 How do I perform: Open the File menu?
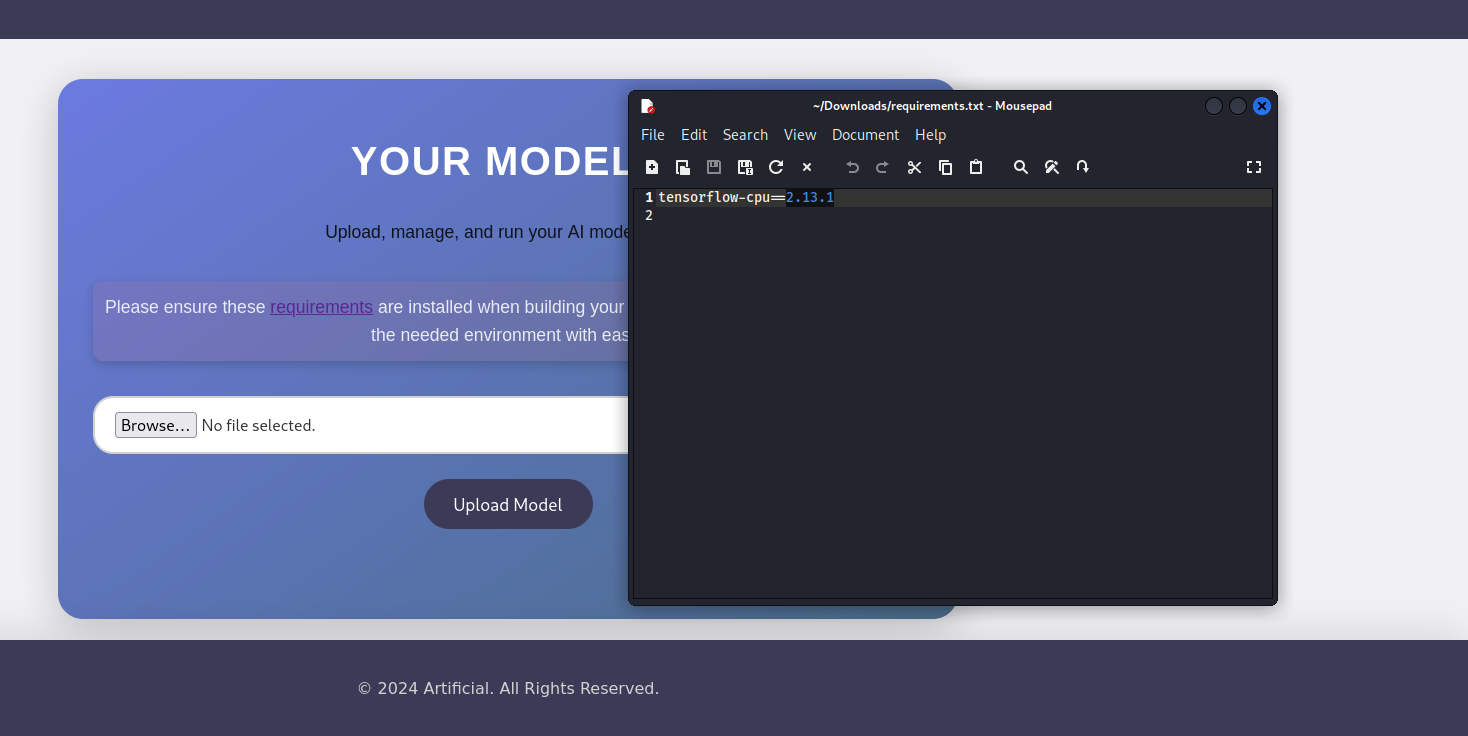pos(652,135)
